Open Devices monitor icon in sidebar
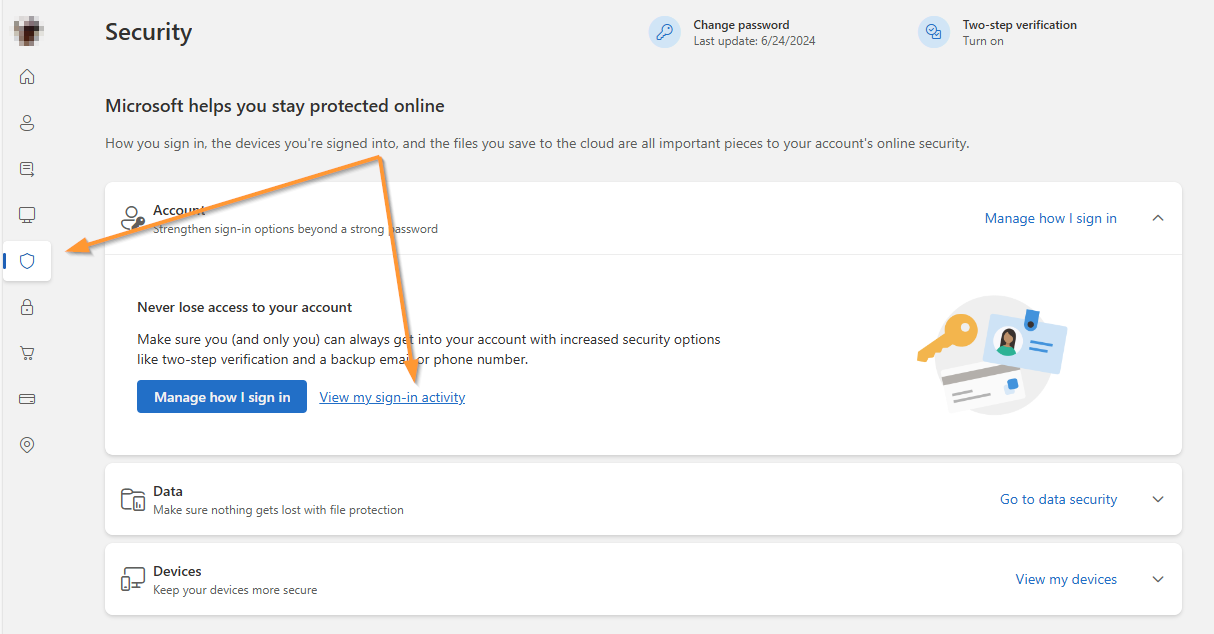Screen dimensions: 1214x634 27,215
